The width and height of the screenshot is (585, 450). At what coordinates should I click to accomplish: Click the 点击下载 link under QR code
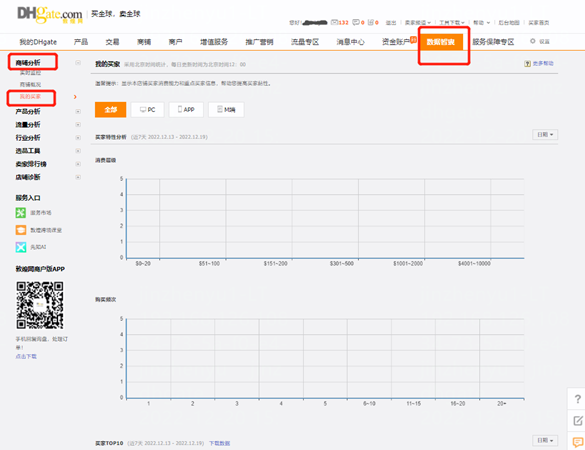pyautogui.click(x=26, y=356)
